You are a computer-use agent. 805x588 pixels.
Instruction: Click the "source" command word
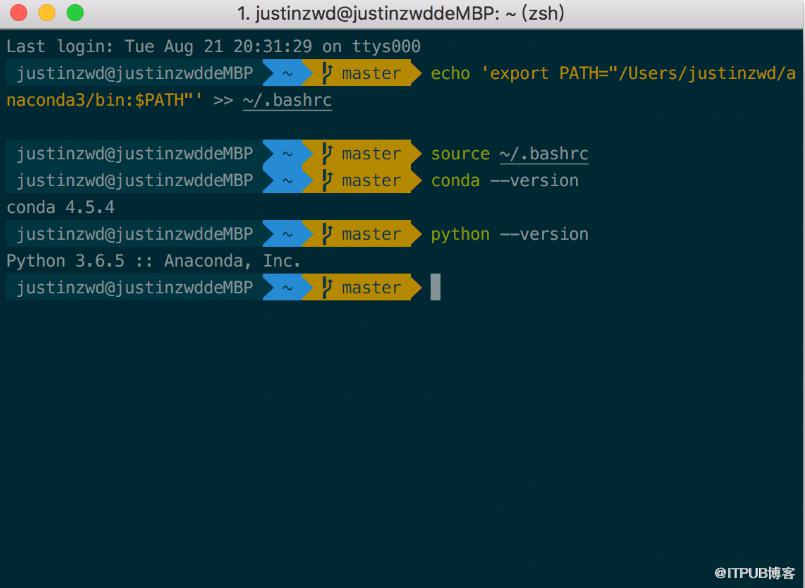coord(460,154)
